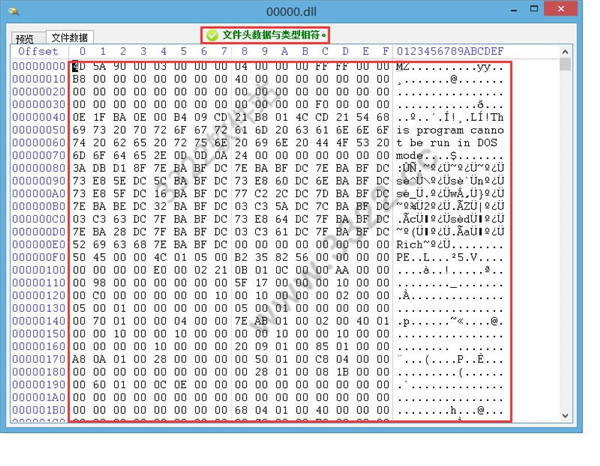Minimize the 00000.dll window
600x466 pixels.
pos(514,11)
